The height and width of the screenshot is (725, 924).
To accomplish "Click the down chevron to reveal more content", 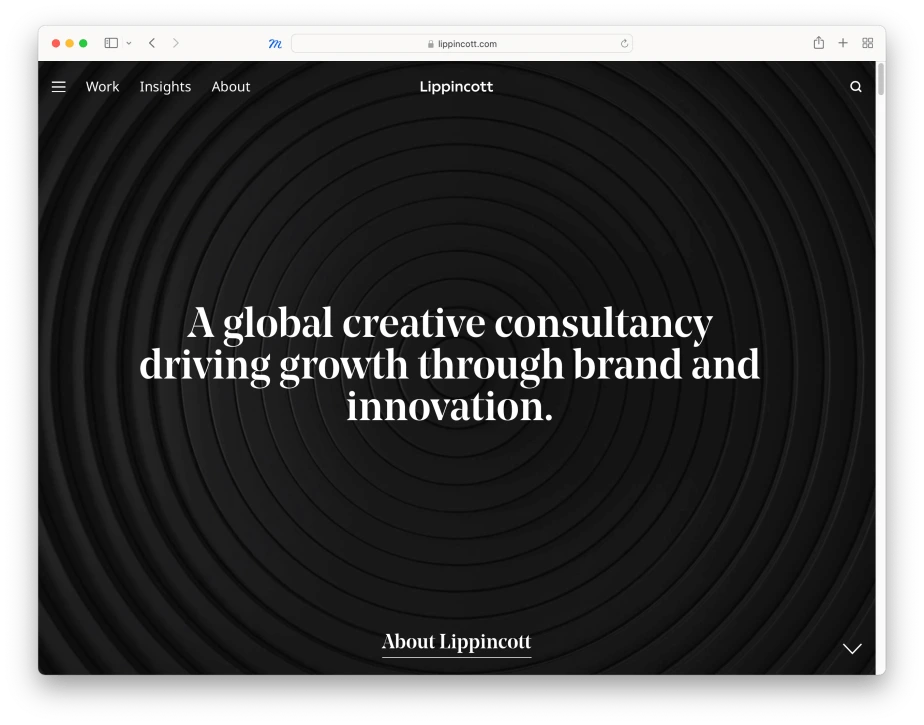I will click(x=852, y=648).
